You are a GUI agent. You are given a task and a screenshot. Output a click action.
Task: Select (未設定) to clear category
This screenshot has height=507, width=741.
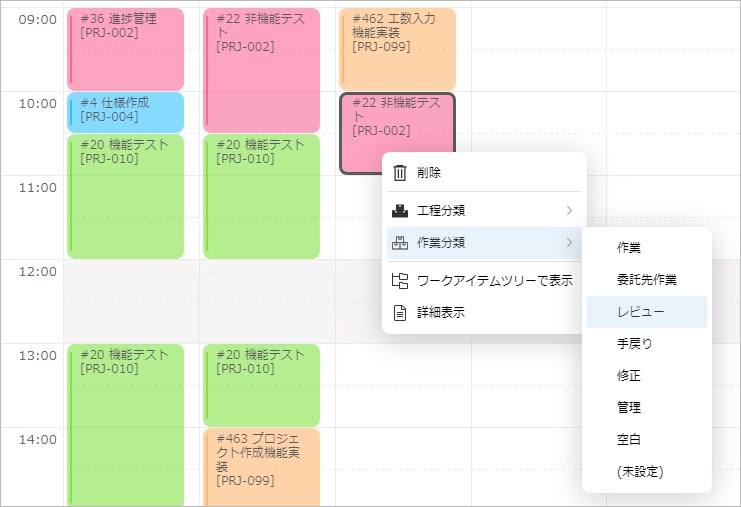click(640, 472)
